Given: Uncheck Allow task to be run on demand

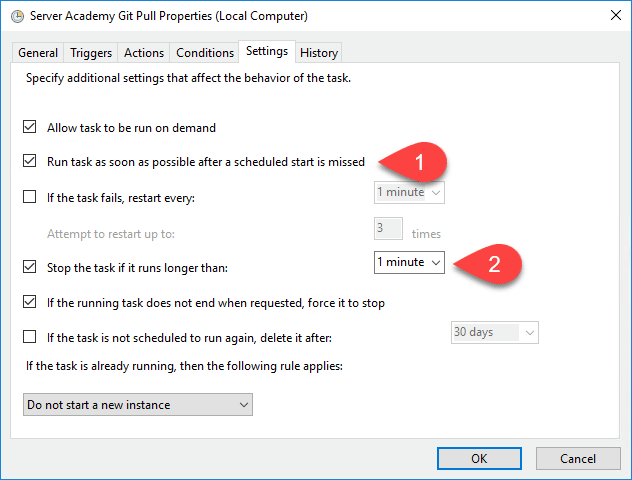Looking at the screenshot, I should [29, 127].
